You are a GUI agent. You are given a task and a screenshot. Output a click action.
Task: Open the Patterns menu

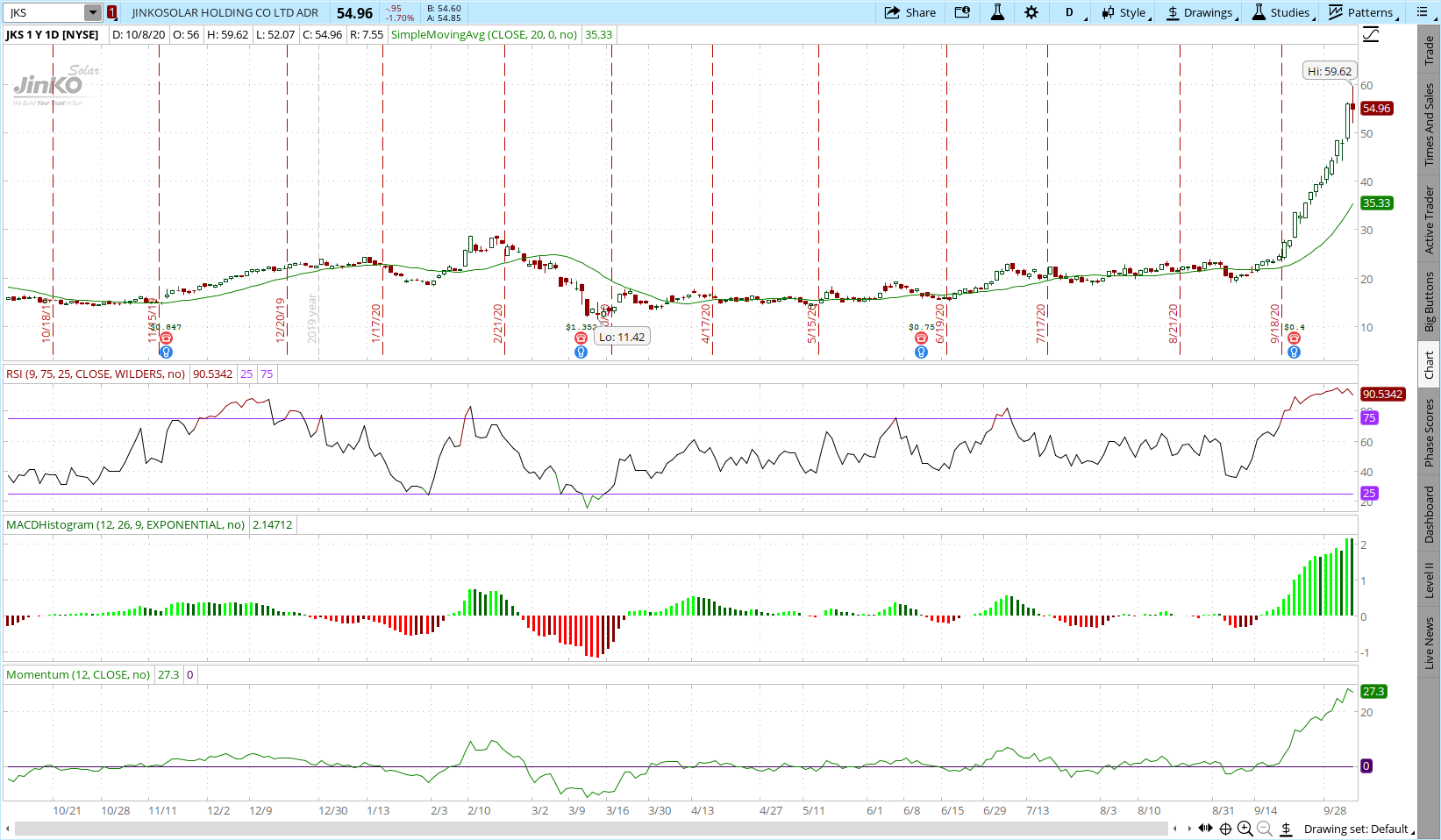tap(1361, 12)
